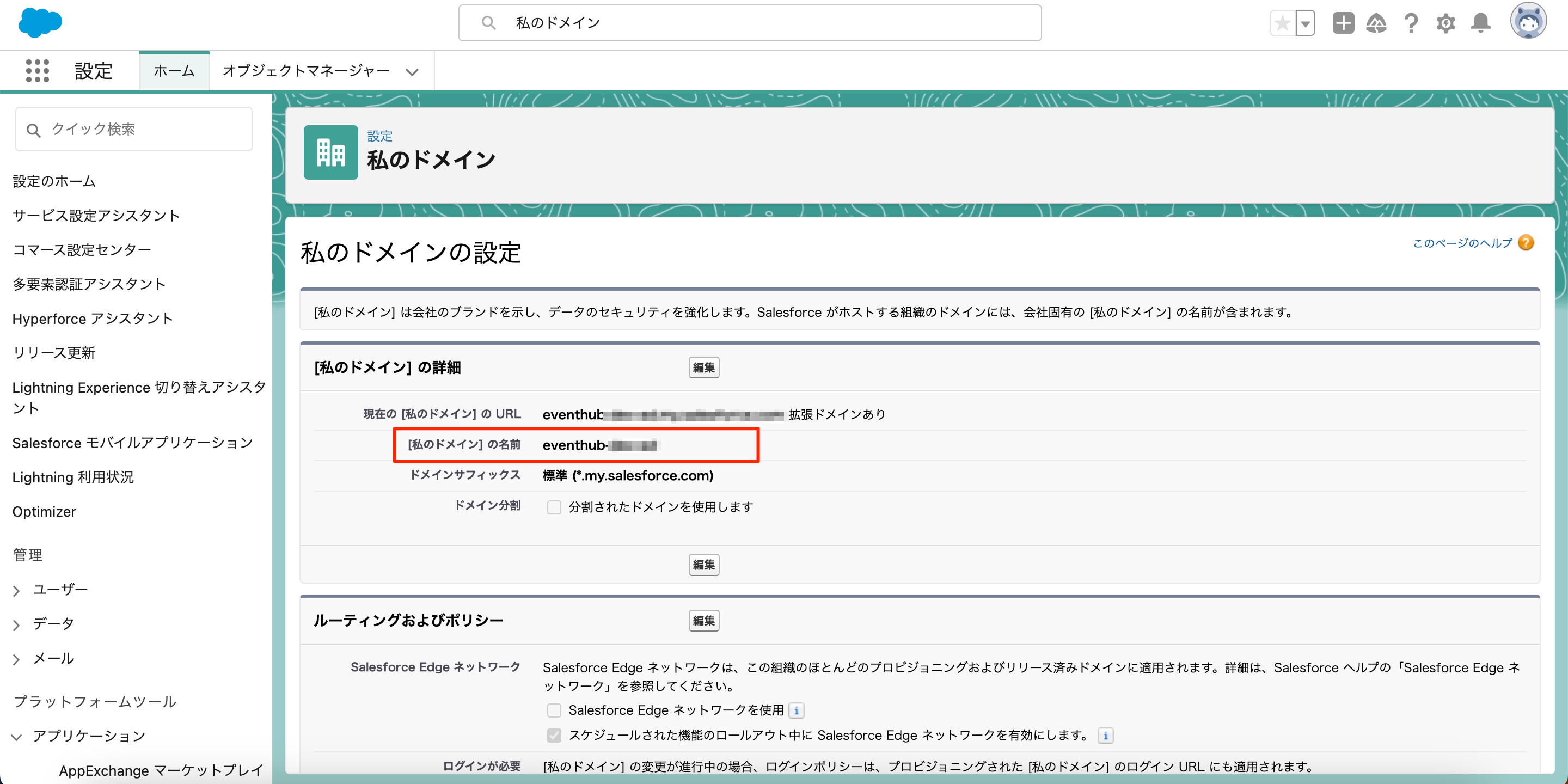Screen dimensions: 1568x784
Task: Click the info icon beside Edge network checkbox
Action: [x=796, y=710]
